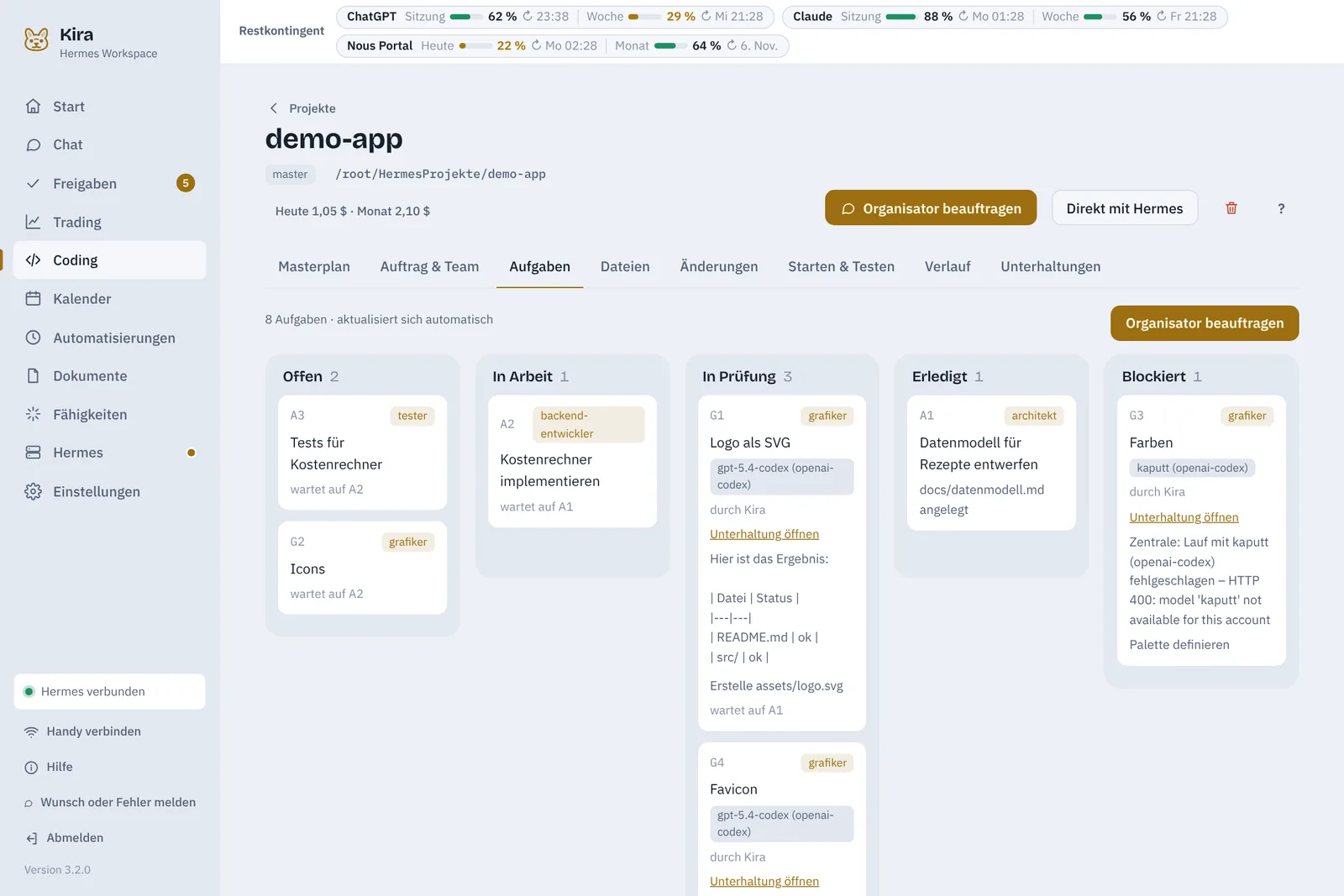Open Unterhaltung öffnen link in Favicon card
Viewport: 1344px width, 896px height.
[x=764, y=881]
